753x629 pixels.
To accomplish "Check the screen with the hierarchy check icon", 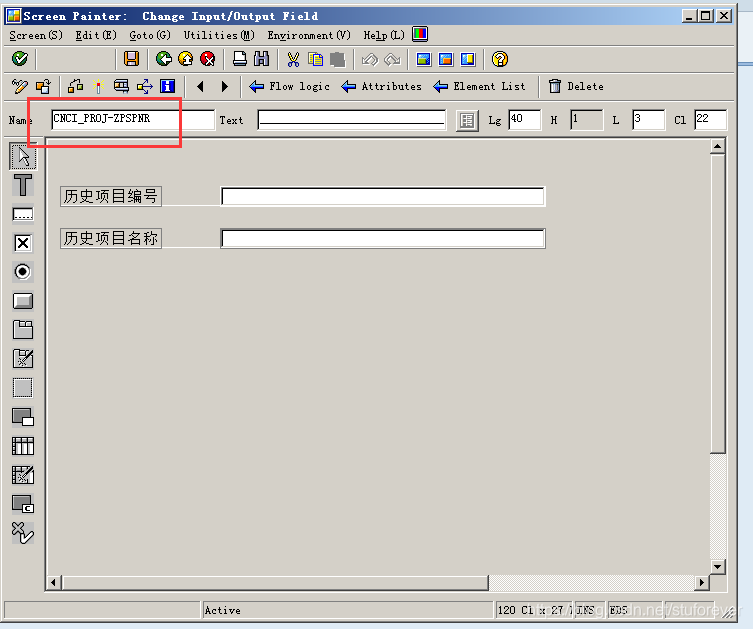I will click(x=75, y=86).
